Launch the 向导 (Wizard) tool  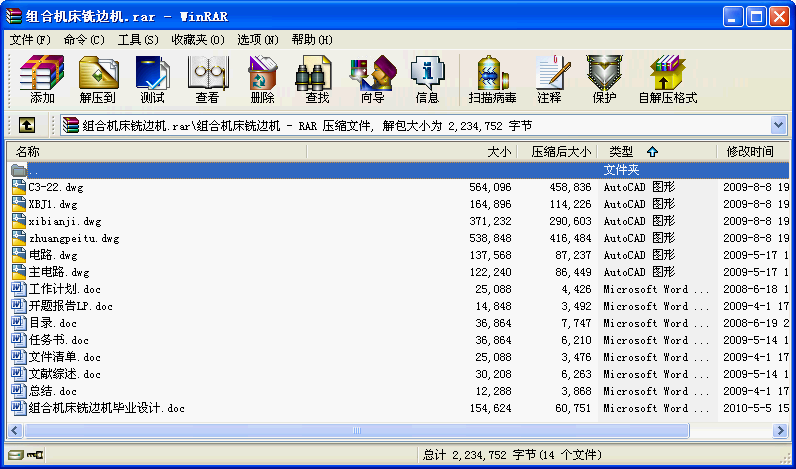click(x=372, y=80)
